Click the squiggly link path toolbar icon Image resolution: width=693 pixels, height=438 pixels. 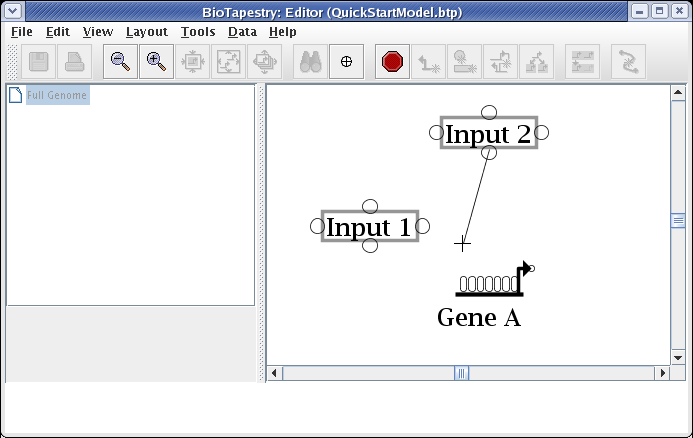628,62
